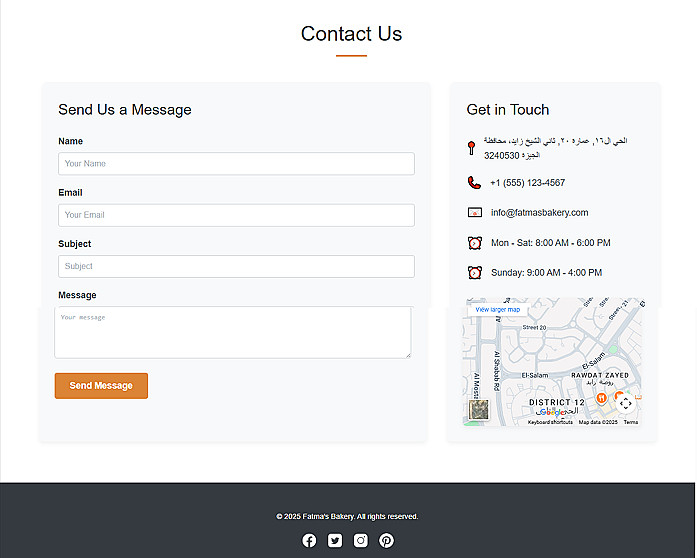
Task: Open the Instagram icon in footer
Action: click(x=361, y=541)
